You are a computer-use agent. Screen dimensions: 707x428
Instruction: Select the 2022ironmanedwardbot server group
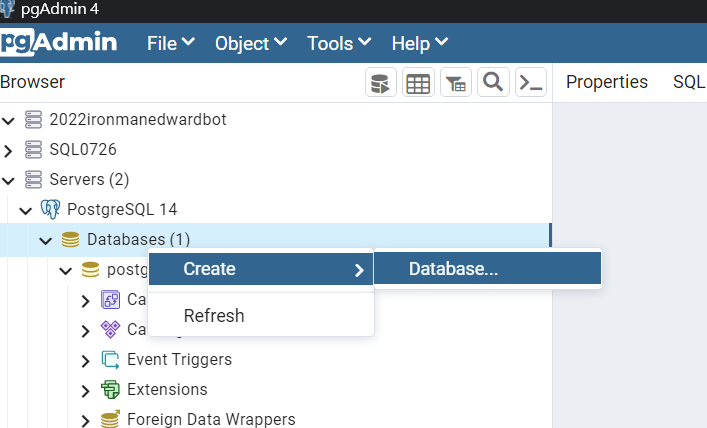(138, 119)
